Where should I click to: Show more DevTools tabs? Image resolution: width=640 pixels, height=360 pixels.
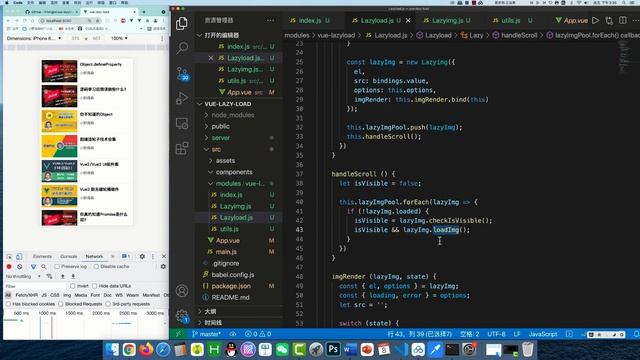click(113, 256)
